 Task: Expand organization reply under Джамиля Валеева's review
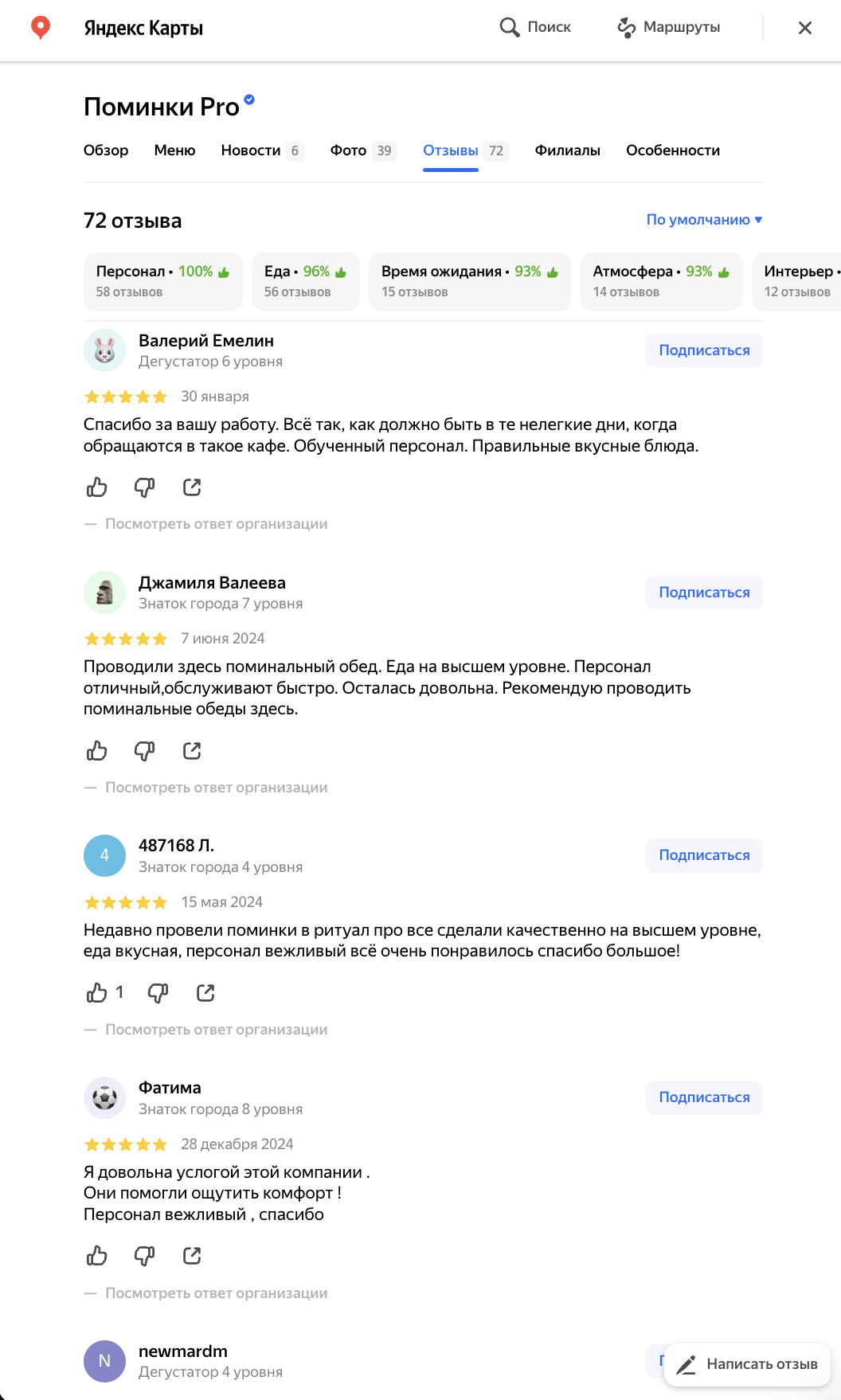pyautogui.click(x=216, y=788)
